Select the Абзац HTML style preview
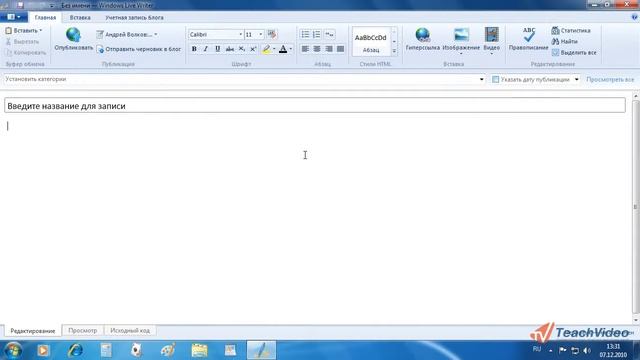Image resolution: width=640 pixels, height=360 pixels. point(371,42)
